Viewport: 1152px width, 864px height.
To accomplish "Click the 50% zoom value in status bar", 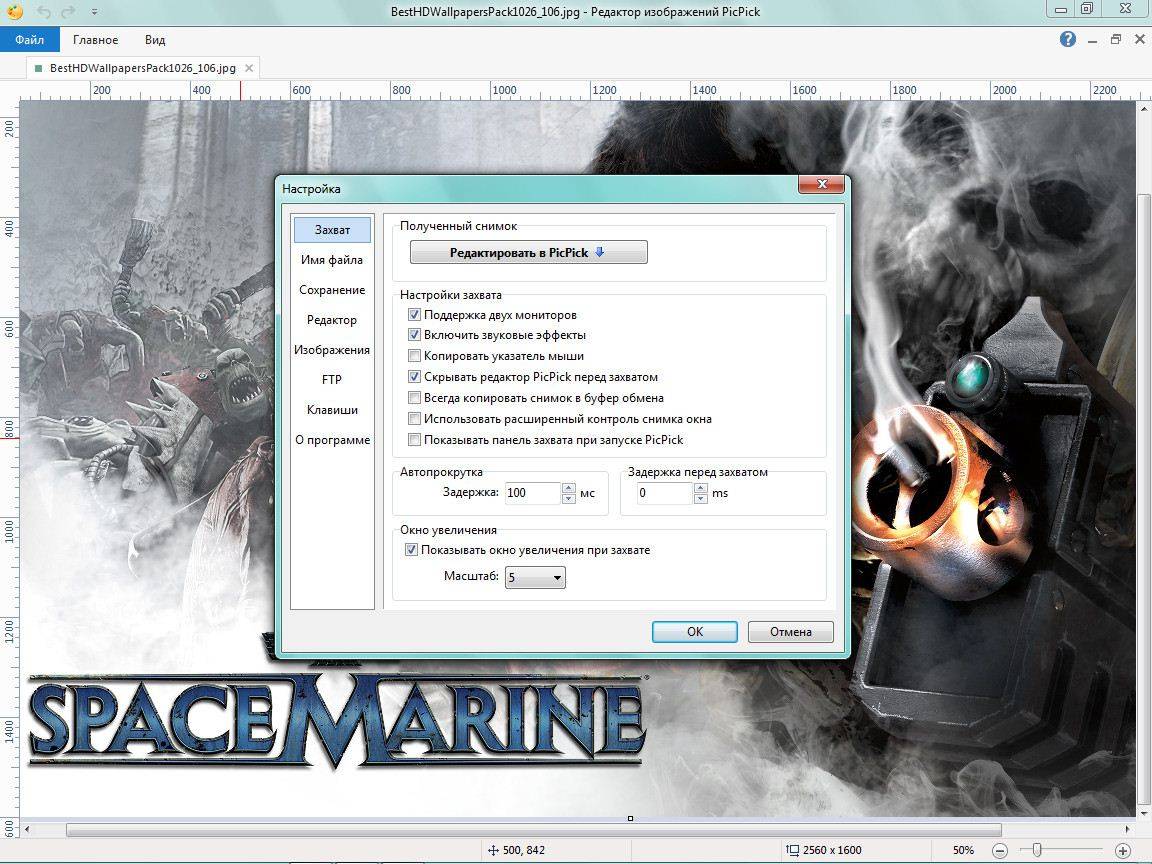I will click(963, 850).
